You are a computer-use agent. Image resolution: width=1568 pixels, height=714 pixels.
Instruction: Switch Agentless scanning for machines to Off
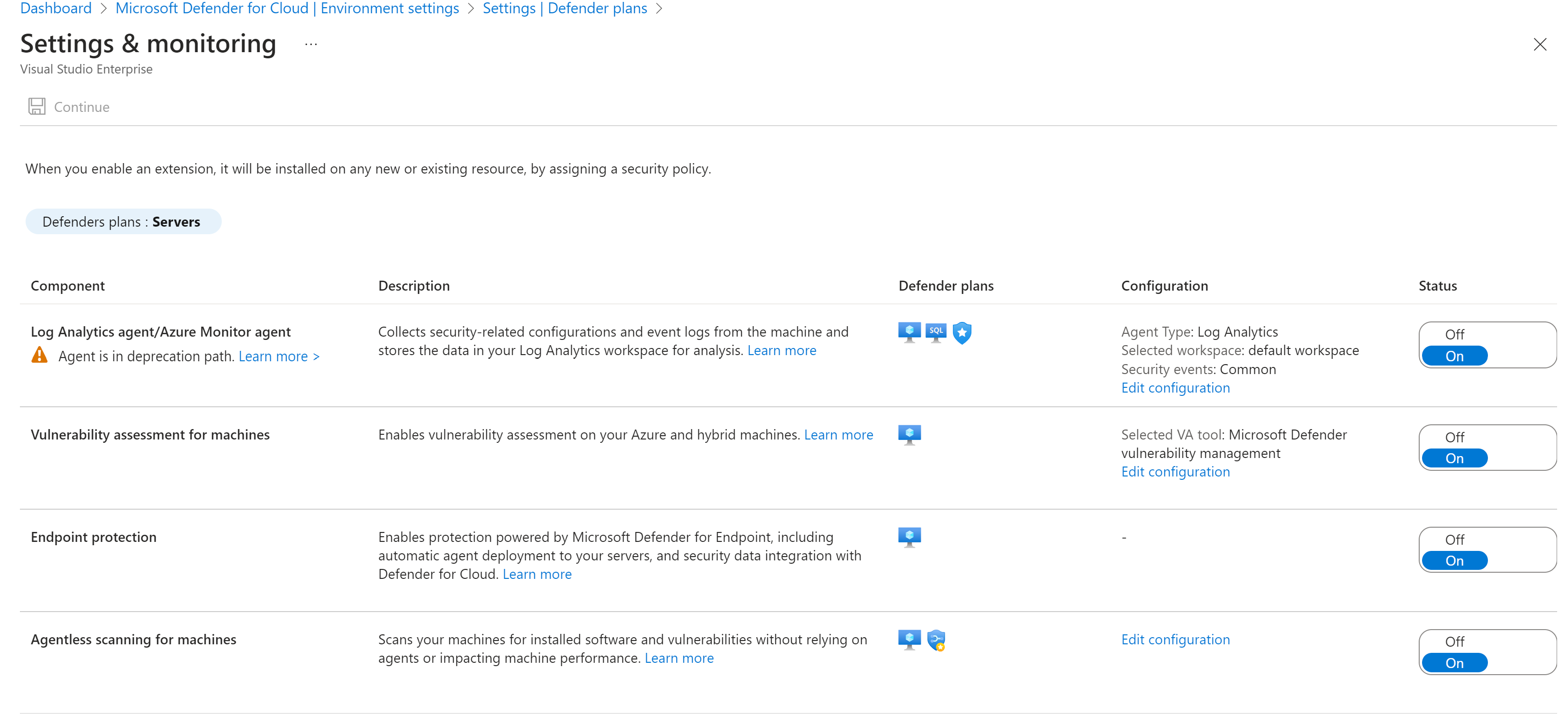pyautogui.click(x=1454, y=641)
